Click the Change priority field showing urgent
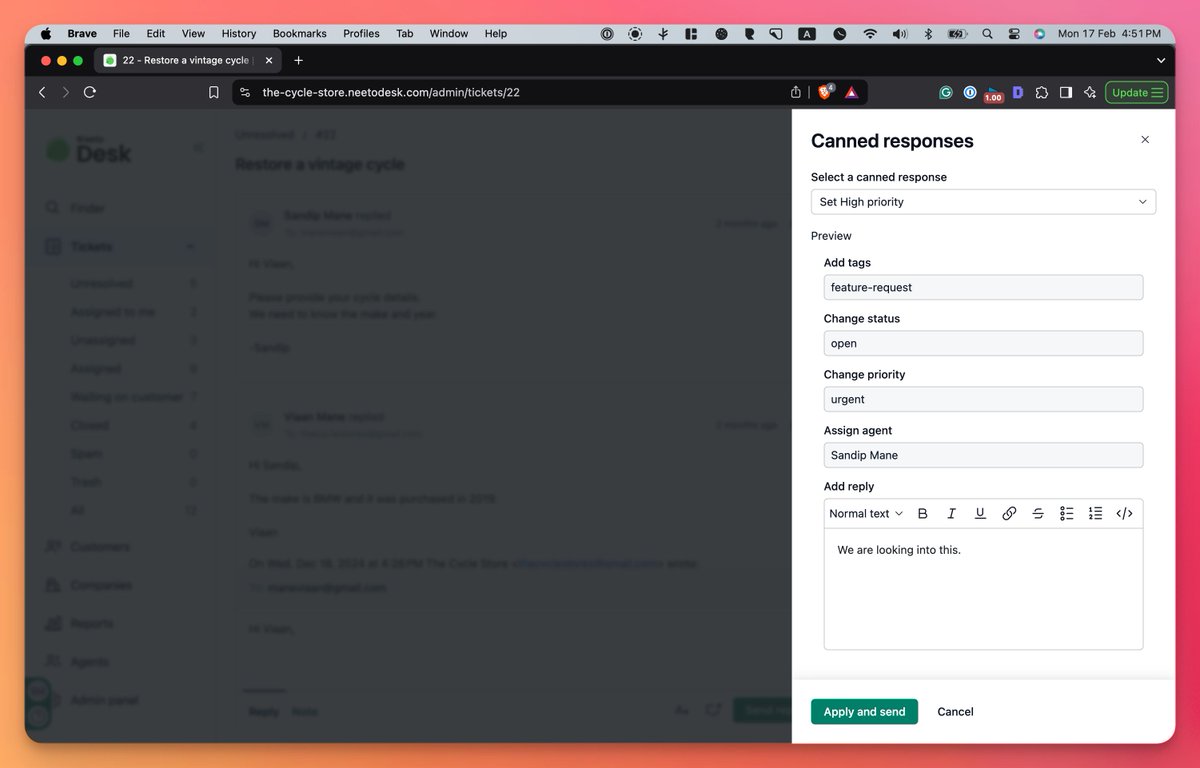Image resolution: width=1200 pixels, height=768 pixels. point(983,399)
